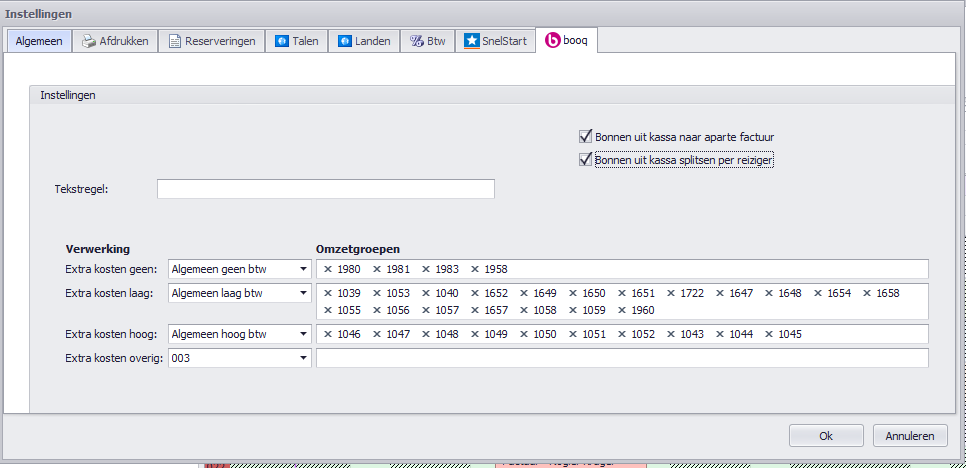Remove omzetgroep 1058 tag
This screenshot has height=468, width=966.
click(x=524, y=310)
